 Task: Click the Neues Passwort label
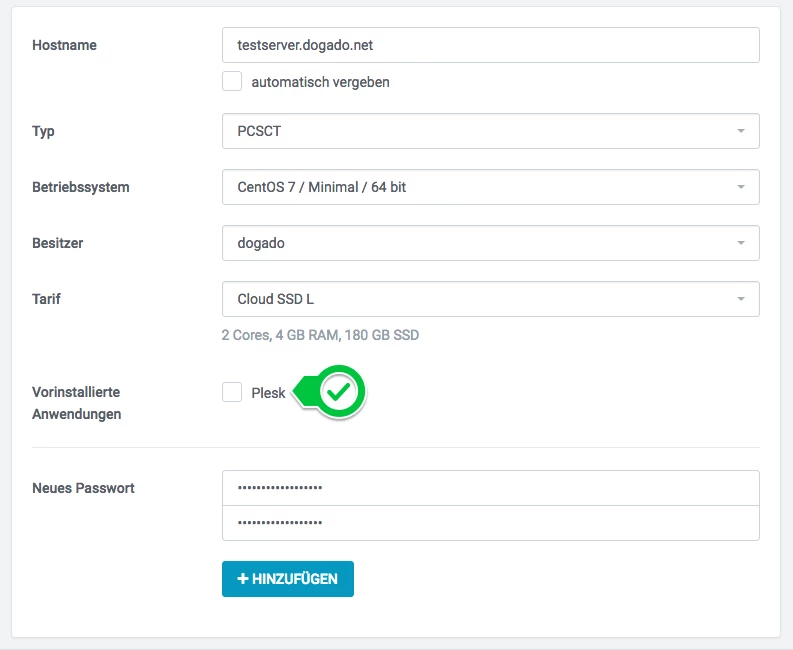click(83, 489)
